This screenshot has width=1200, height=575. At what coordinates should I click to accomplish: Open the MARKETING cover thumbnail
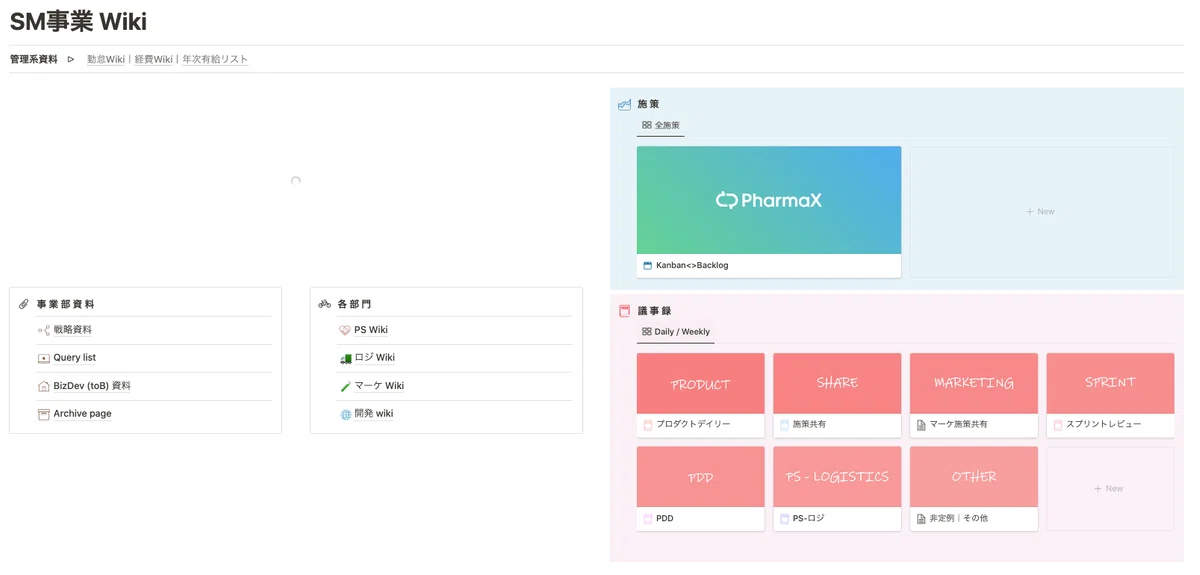[974, 383]
